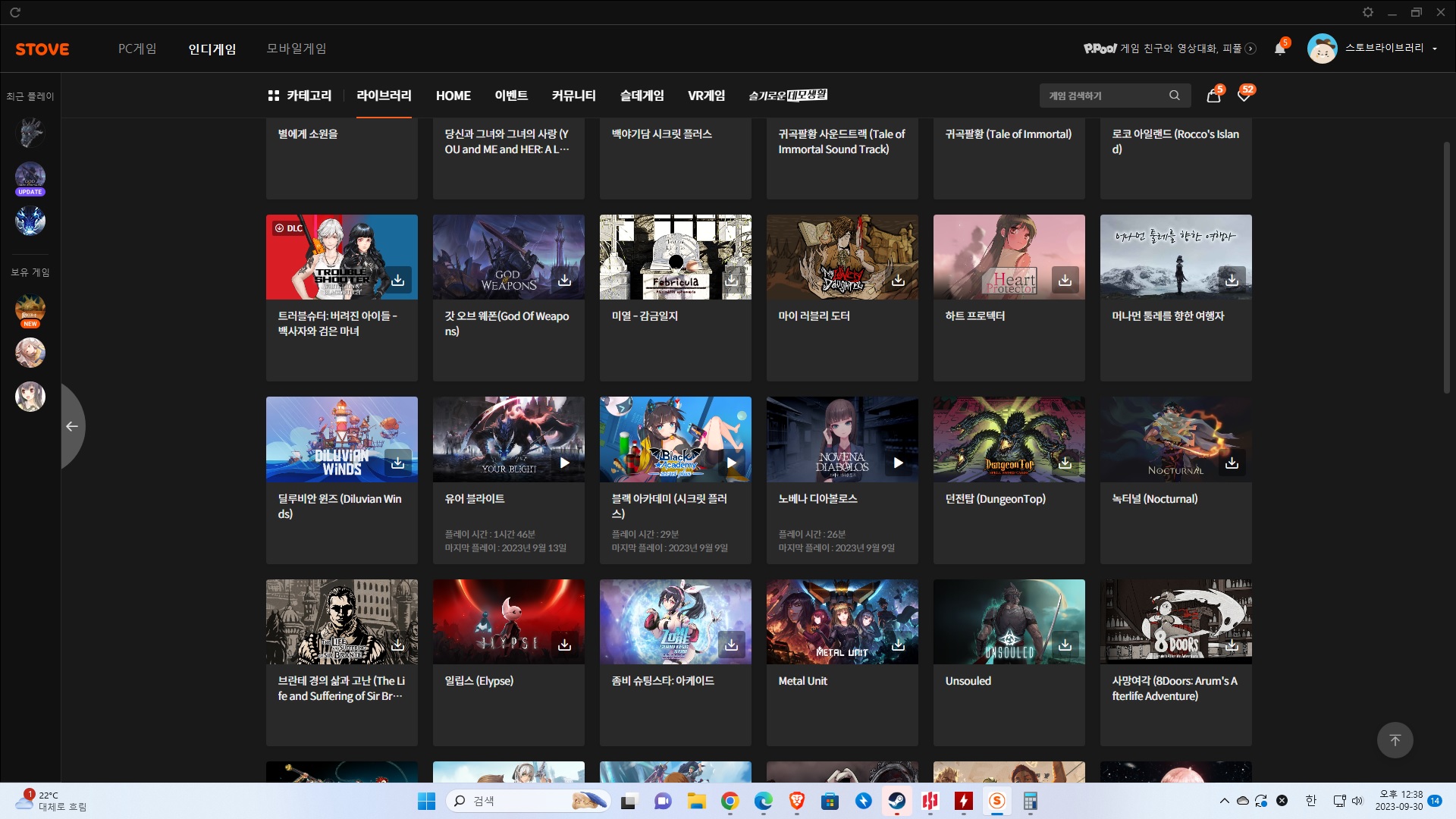
Task: Open 귀곡팔황 (Tale of Immortal) title
Action: point(1009,134)
